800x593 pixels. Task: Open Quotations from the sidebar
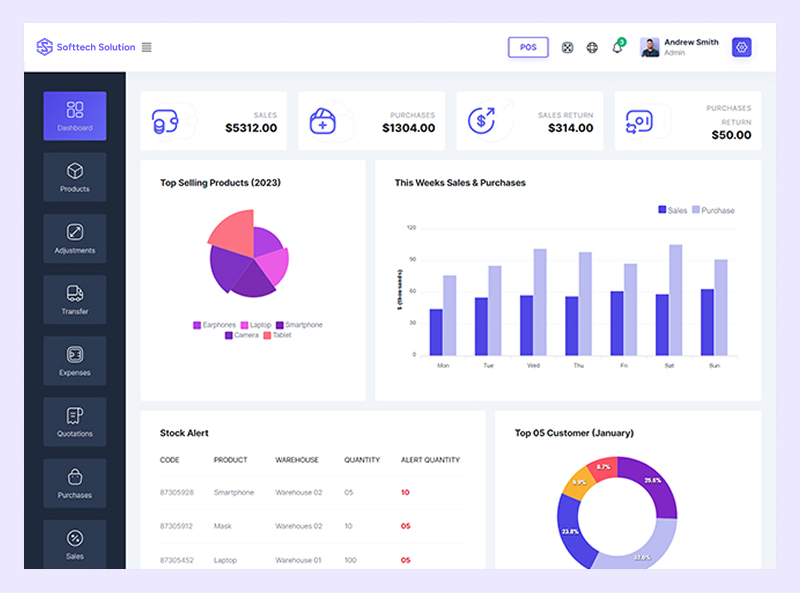coord(75,421)
